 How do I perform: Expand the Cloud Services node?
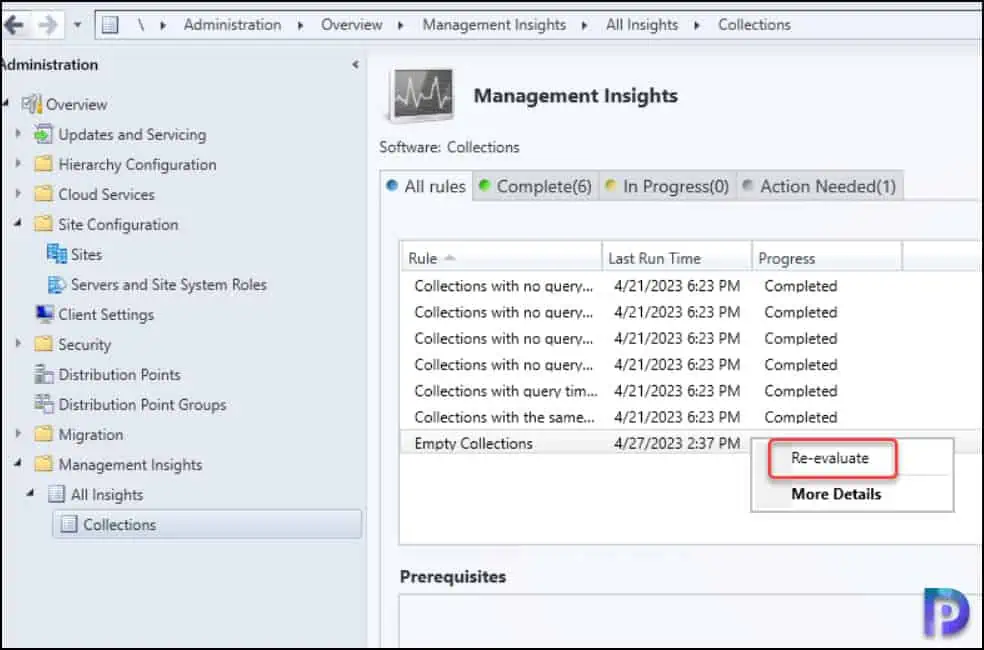(x=18, y=194)
